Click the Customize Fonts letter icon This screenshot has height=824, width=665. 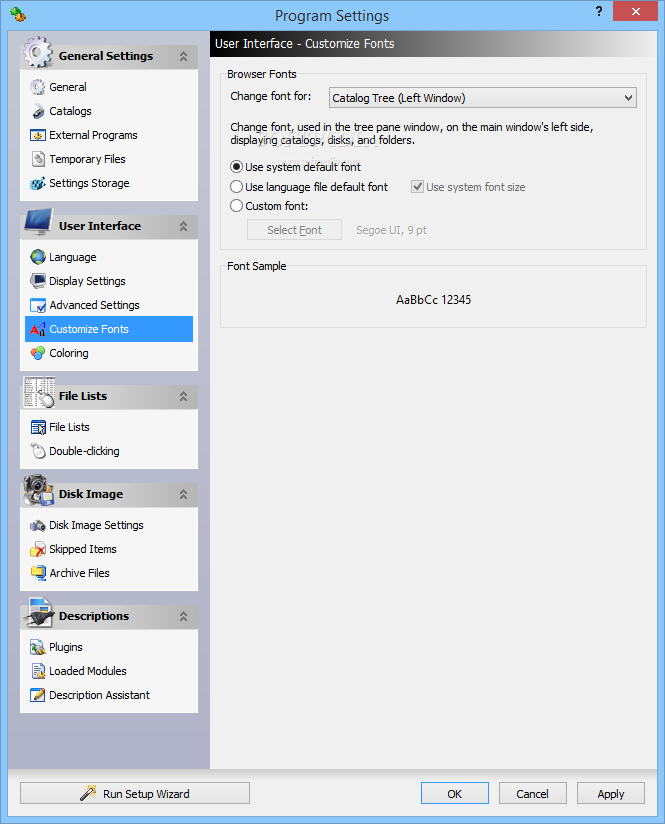click(x=37, y=329)
